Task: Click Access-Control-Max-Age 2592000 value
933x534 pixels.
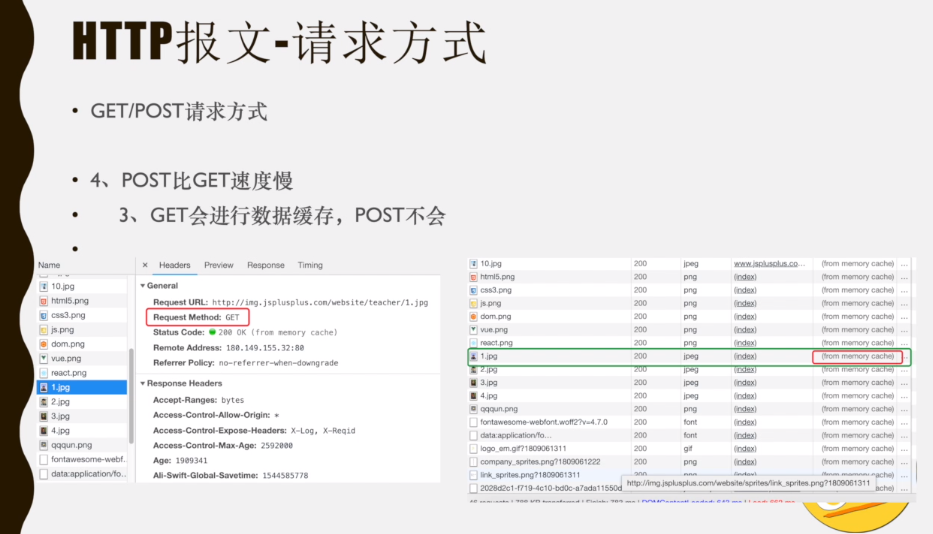Action: (277, 445)
